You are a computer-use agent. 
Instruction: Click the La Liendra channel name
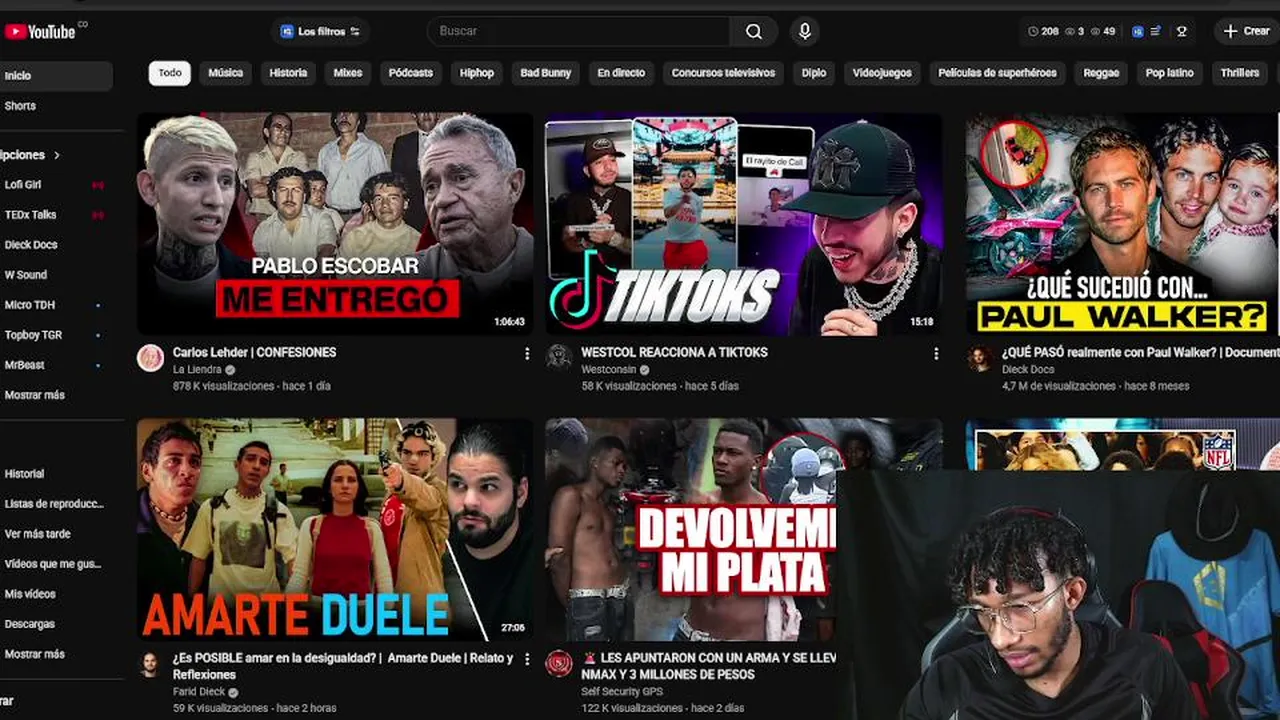[x=197, y=370]
